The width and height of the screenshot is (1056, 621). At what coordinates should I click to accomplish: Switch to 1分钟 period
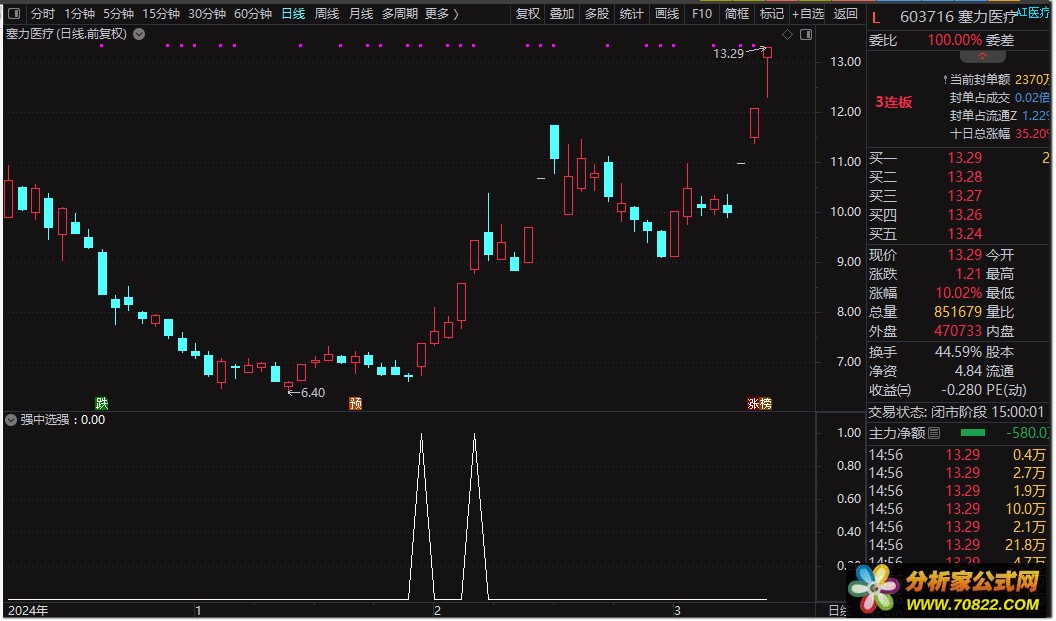pos(79,13)
